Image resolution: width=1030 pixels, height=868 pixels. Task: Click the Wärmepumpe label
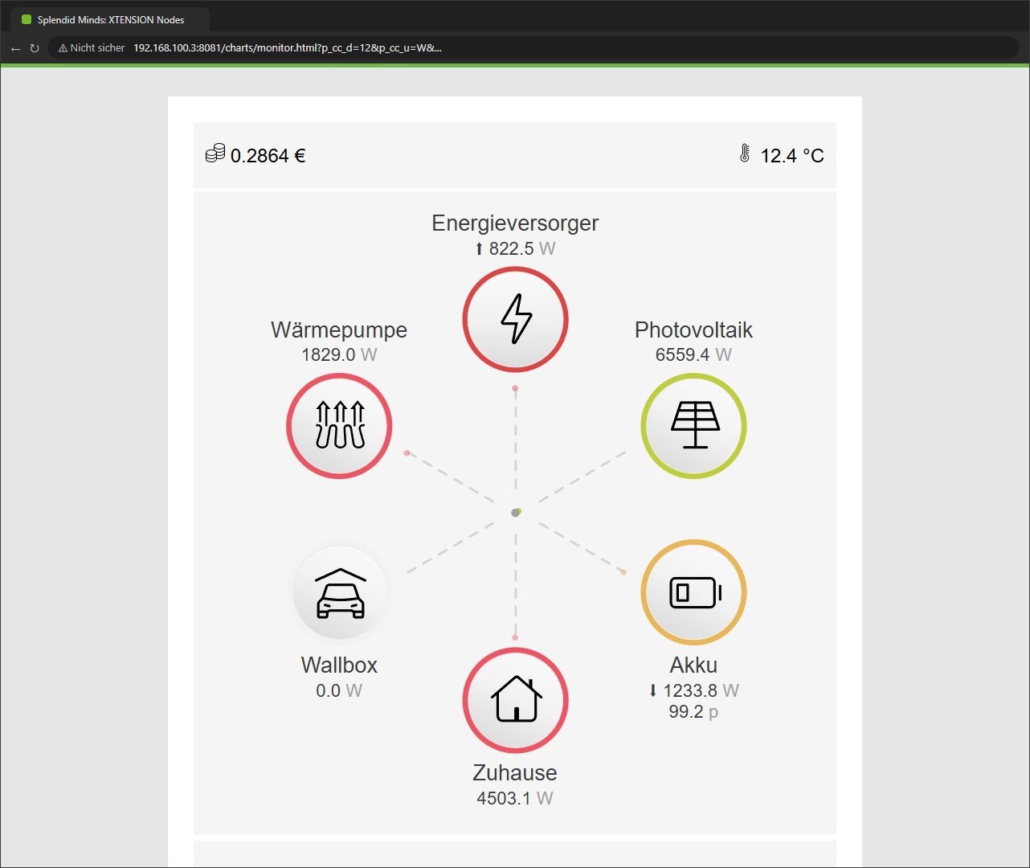pyautogui.click(x=339, y=330)
